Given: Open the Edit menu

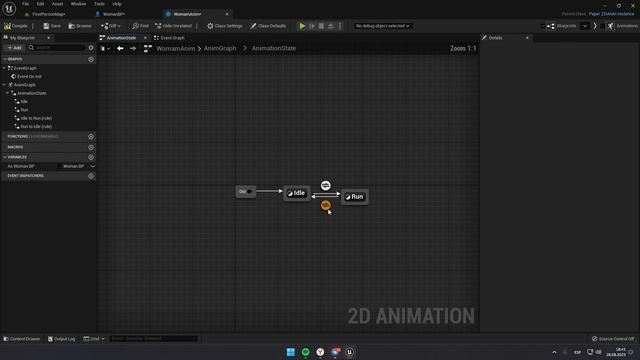Looking at the screenshot, I should pyautogui.click(x=40, y=4).
